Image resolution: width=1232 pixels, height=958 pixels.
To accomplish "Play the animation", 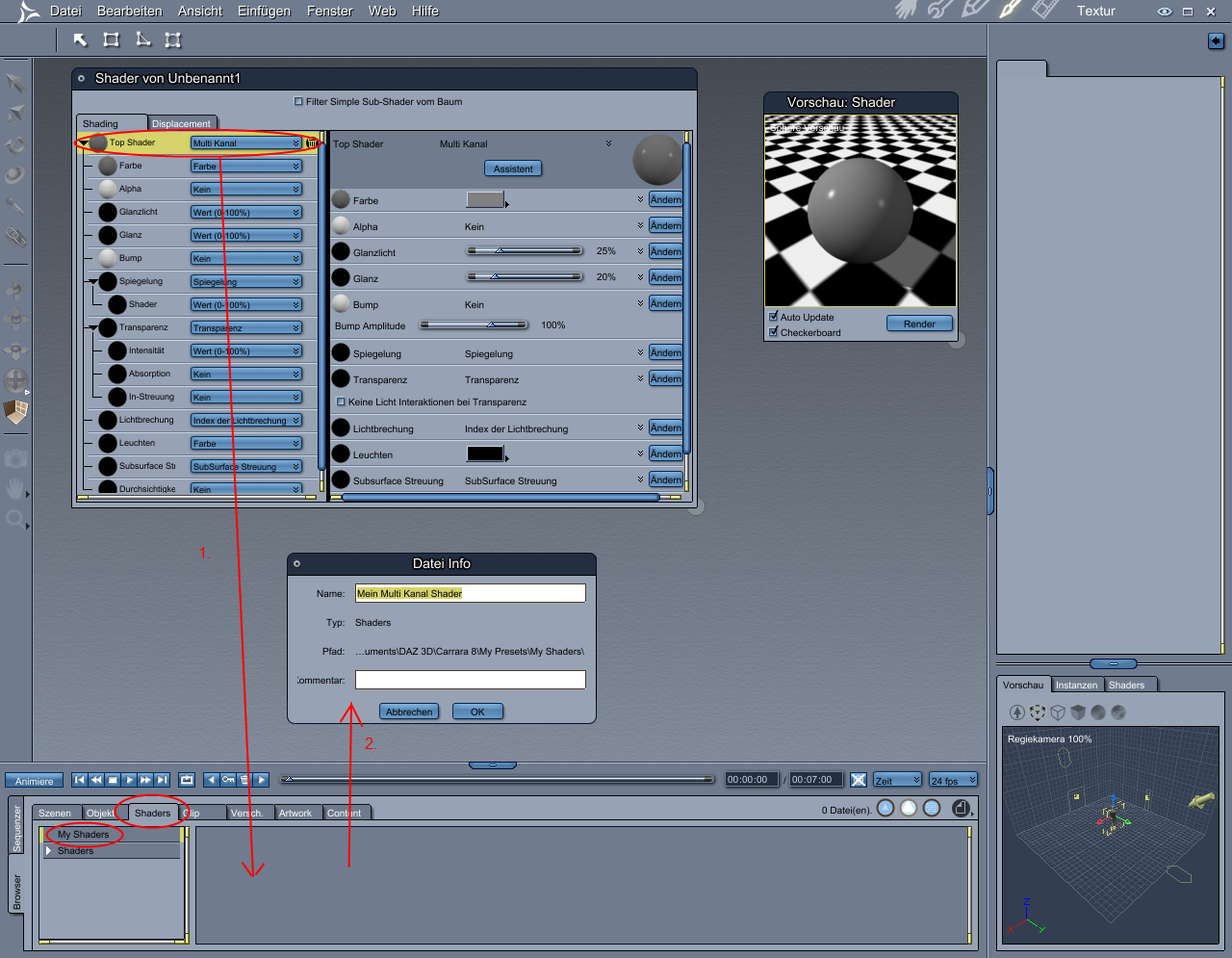I will pos(129,780).
